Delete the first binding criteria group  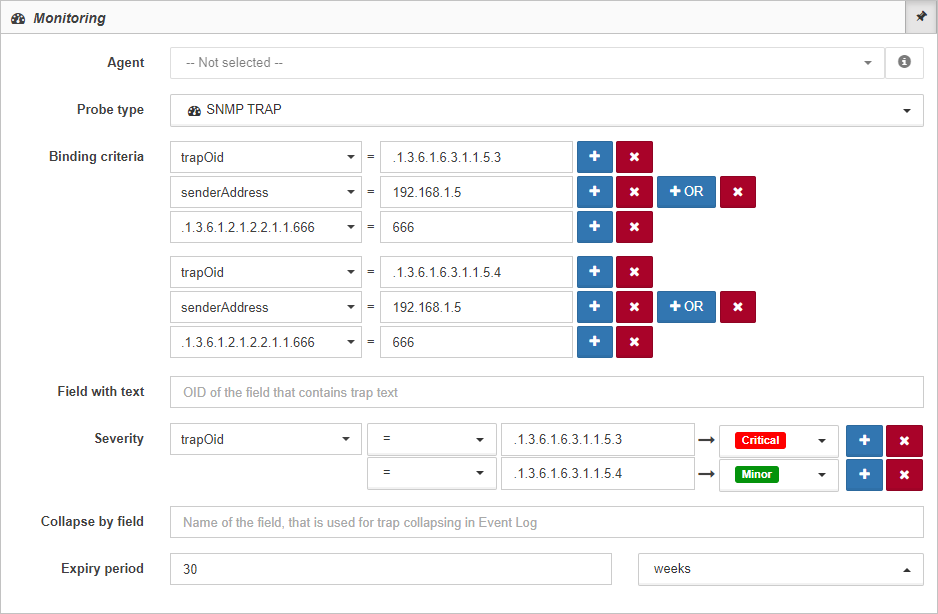pos(738,192)
